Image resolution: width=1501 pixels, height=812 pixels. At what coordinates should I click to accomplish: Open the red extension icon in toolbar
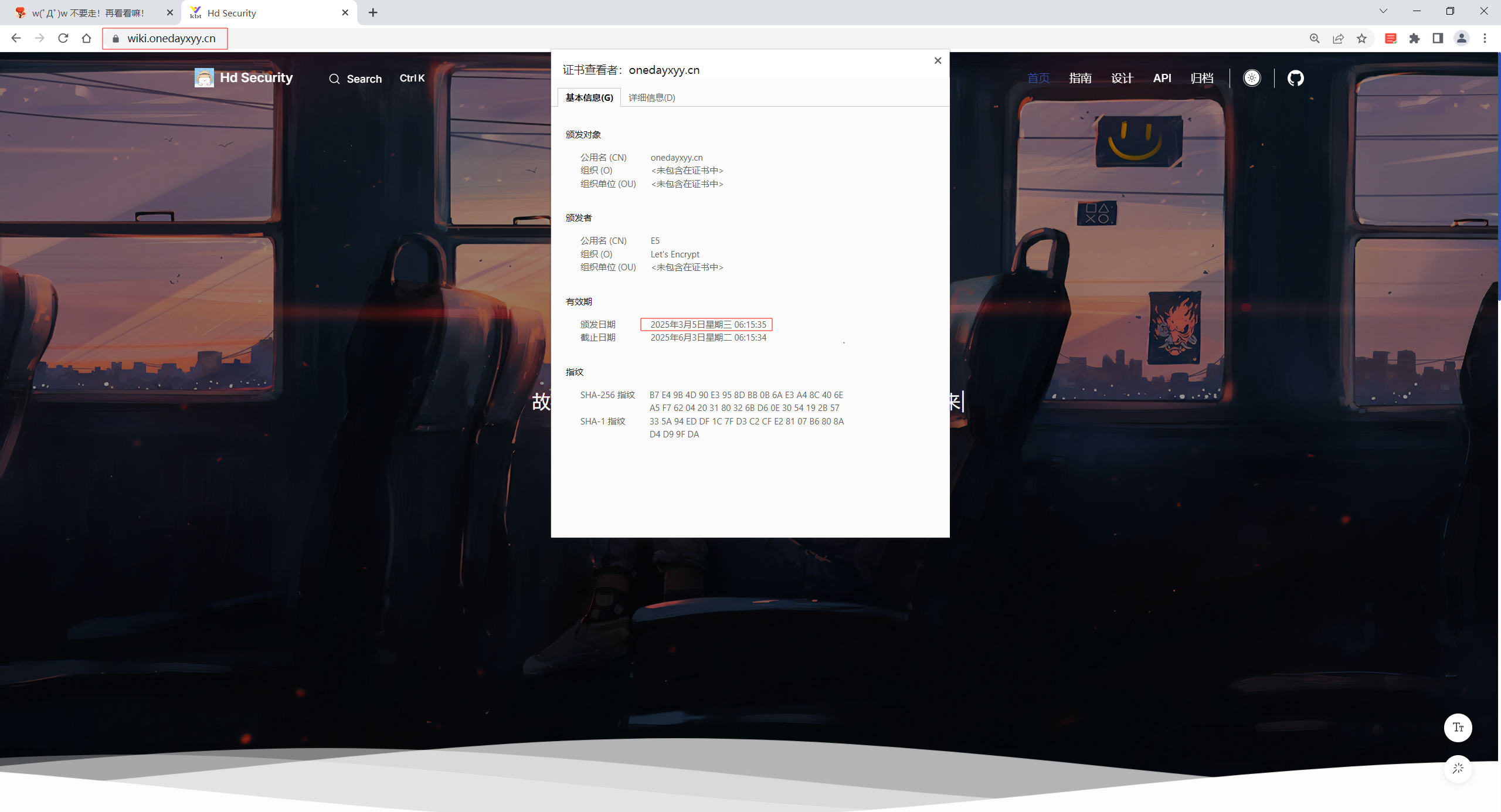pyautogui.click(x=1391, y=38)
